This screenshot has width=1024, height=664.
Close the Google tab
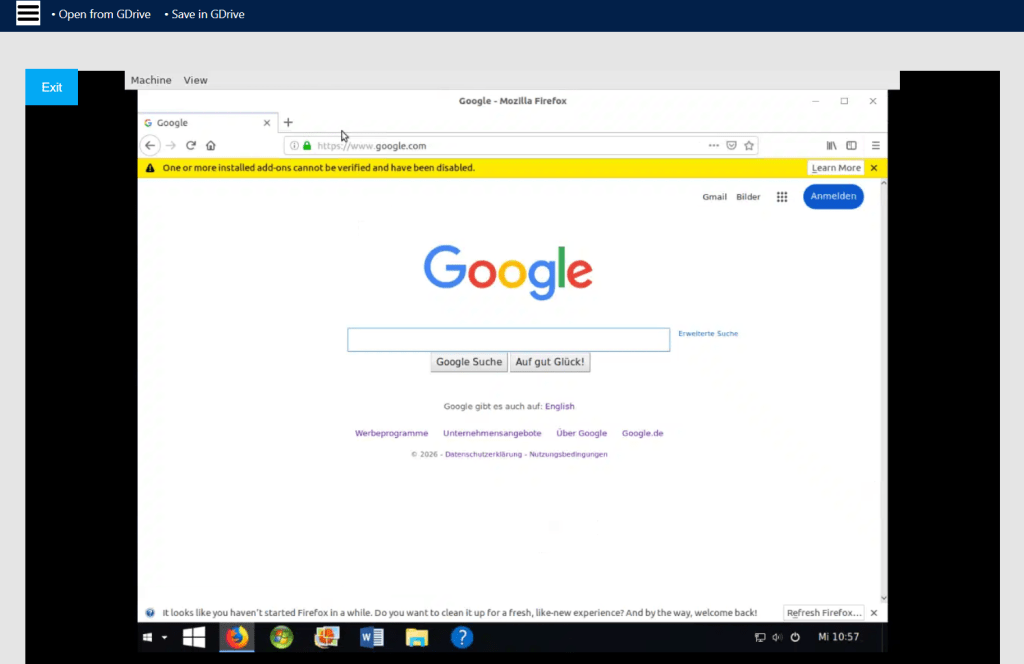266,123
